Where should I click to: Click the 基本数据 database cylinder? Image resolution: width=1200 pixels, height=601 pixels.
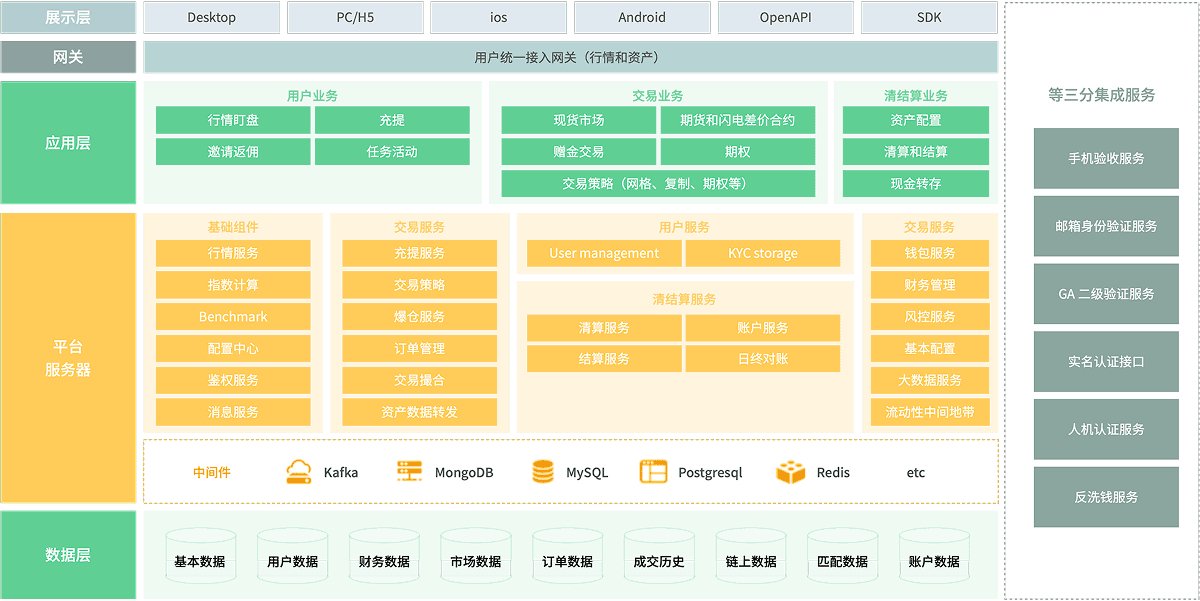tap(200, 556)
